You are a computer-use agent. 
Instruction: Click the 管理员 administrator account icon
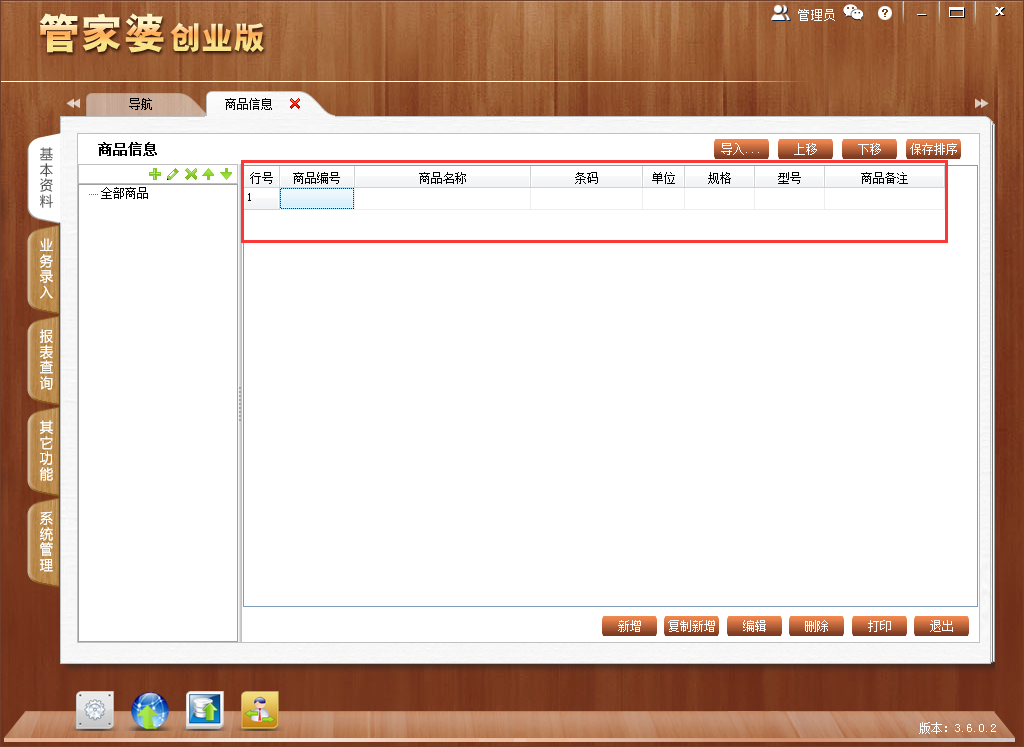(x=780, y=12)
